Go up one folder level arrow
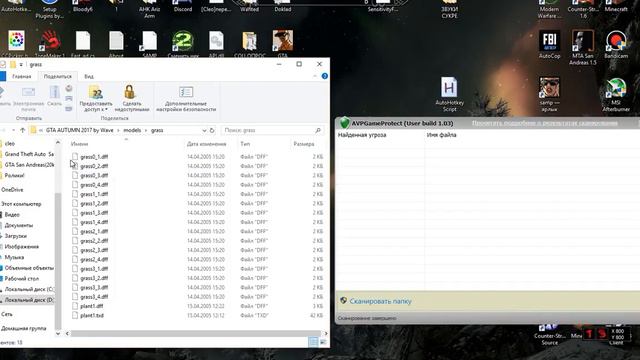 (22, 130)
